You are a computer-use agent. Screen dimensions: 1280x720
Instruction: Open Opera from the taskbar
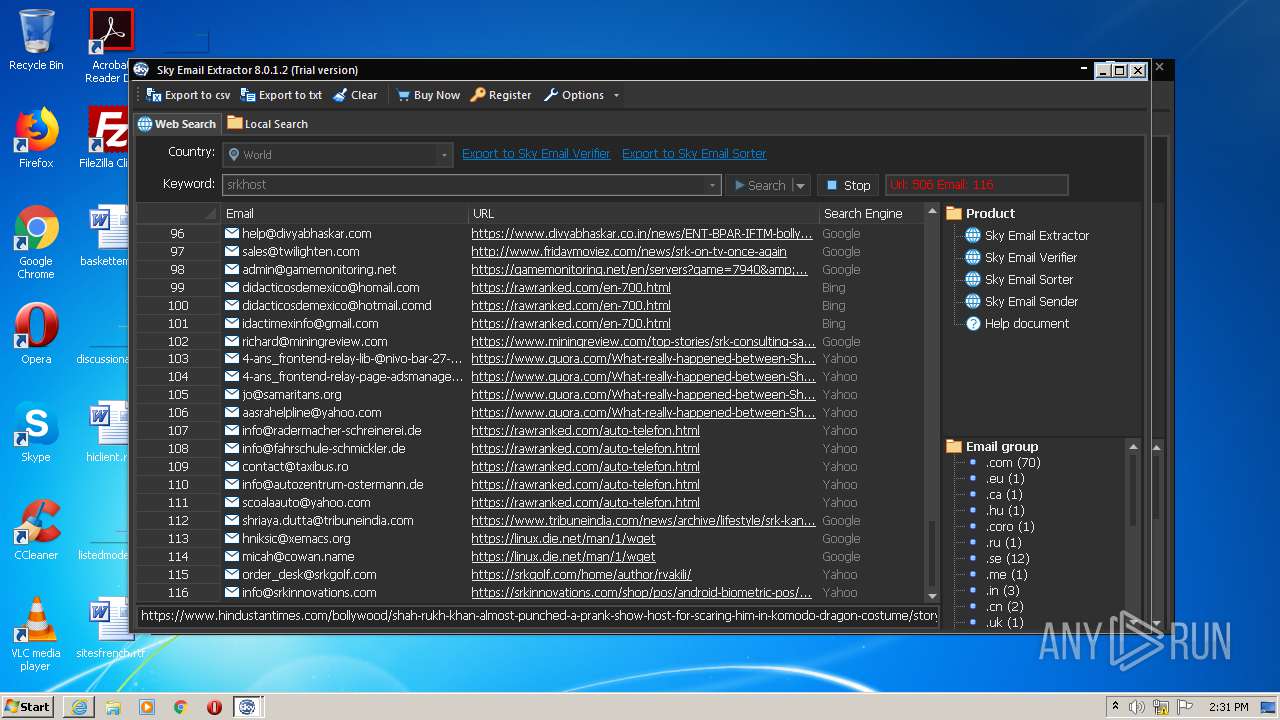click(x=214, y=707)
